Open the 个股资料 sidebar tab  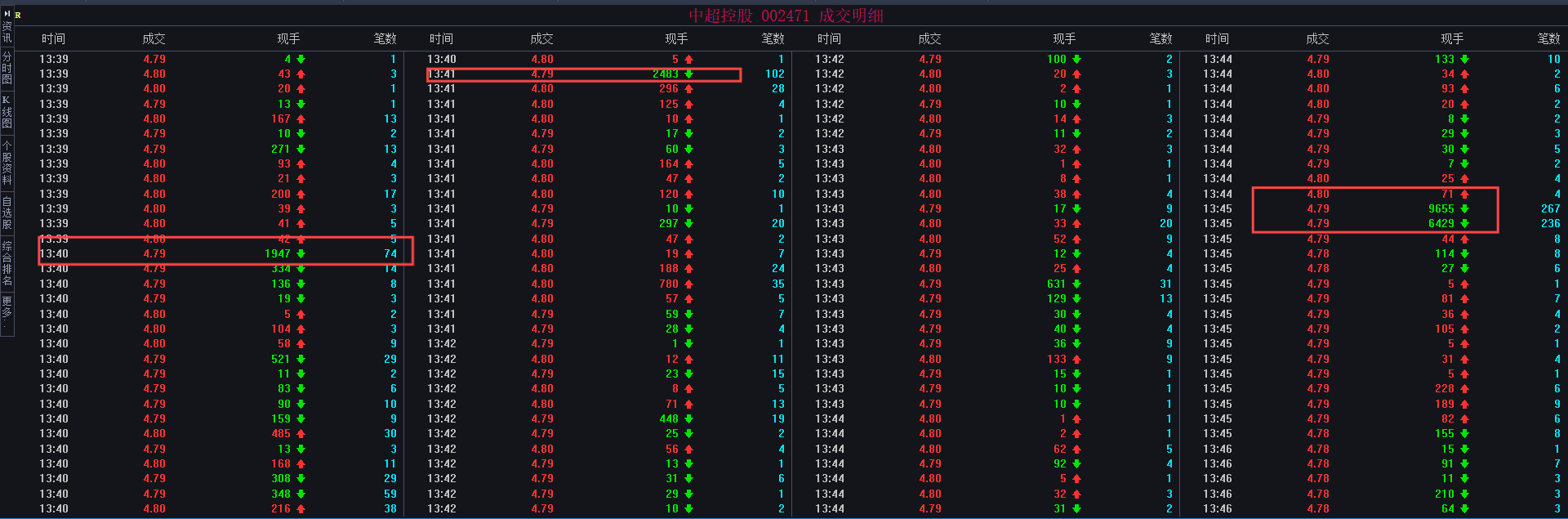point(7,163)
